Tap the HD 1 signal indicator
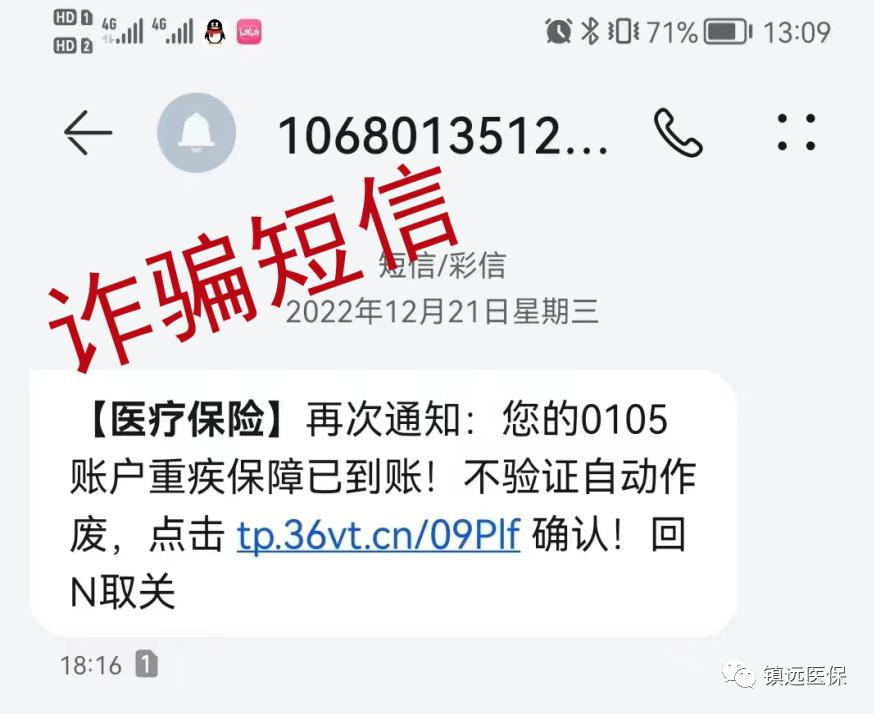This screenshot has width=875, height=714. pos(73,17)
